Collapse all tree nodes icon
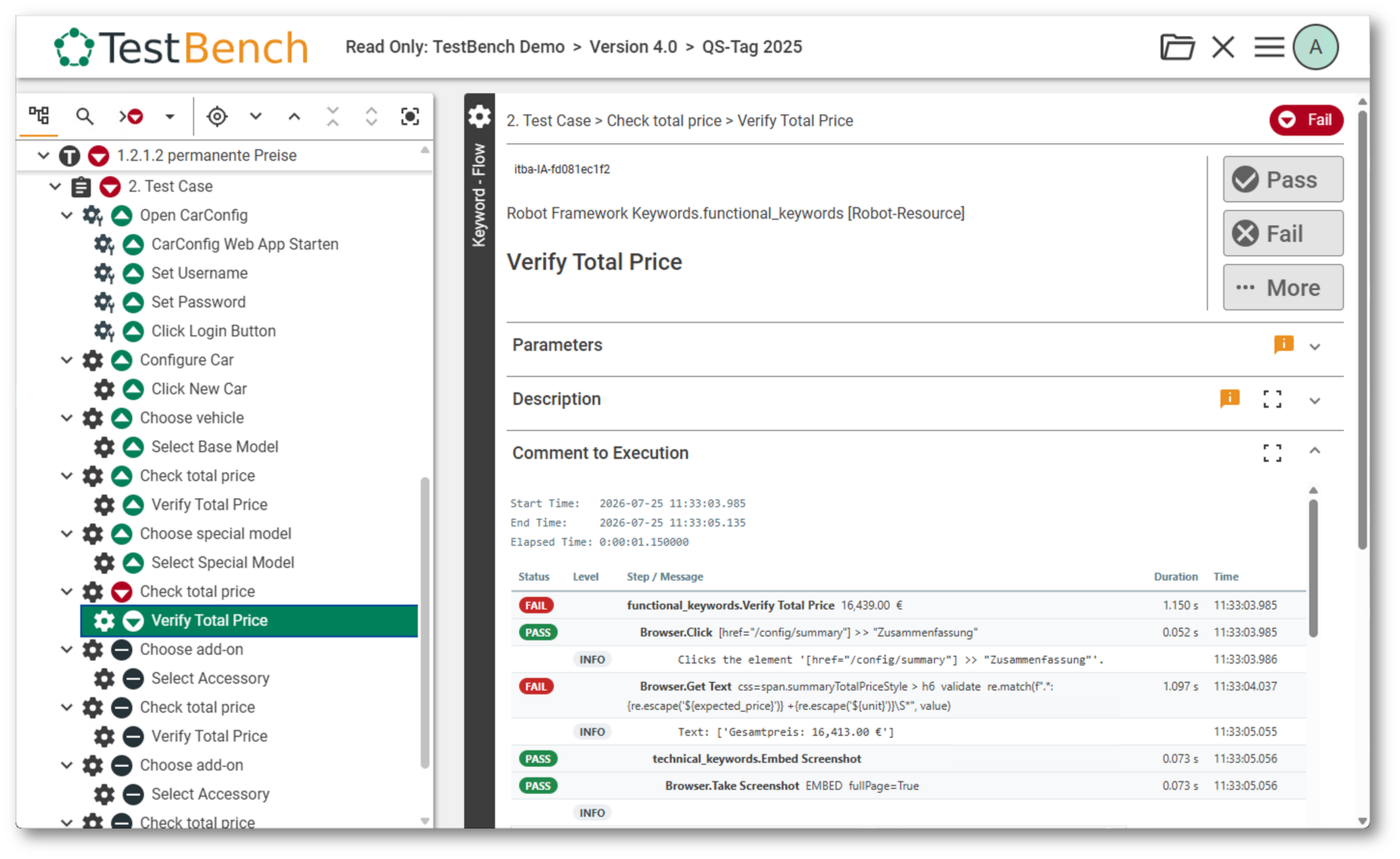The image size is (1400, 859). (x=333, y=116)
